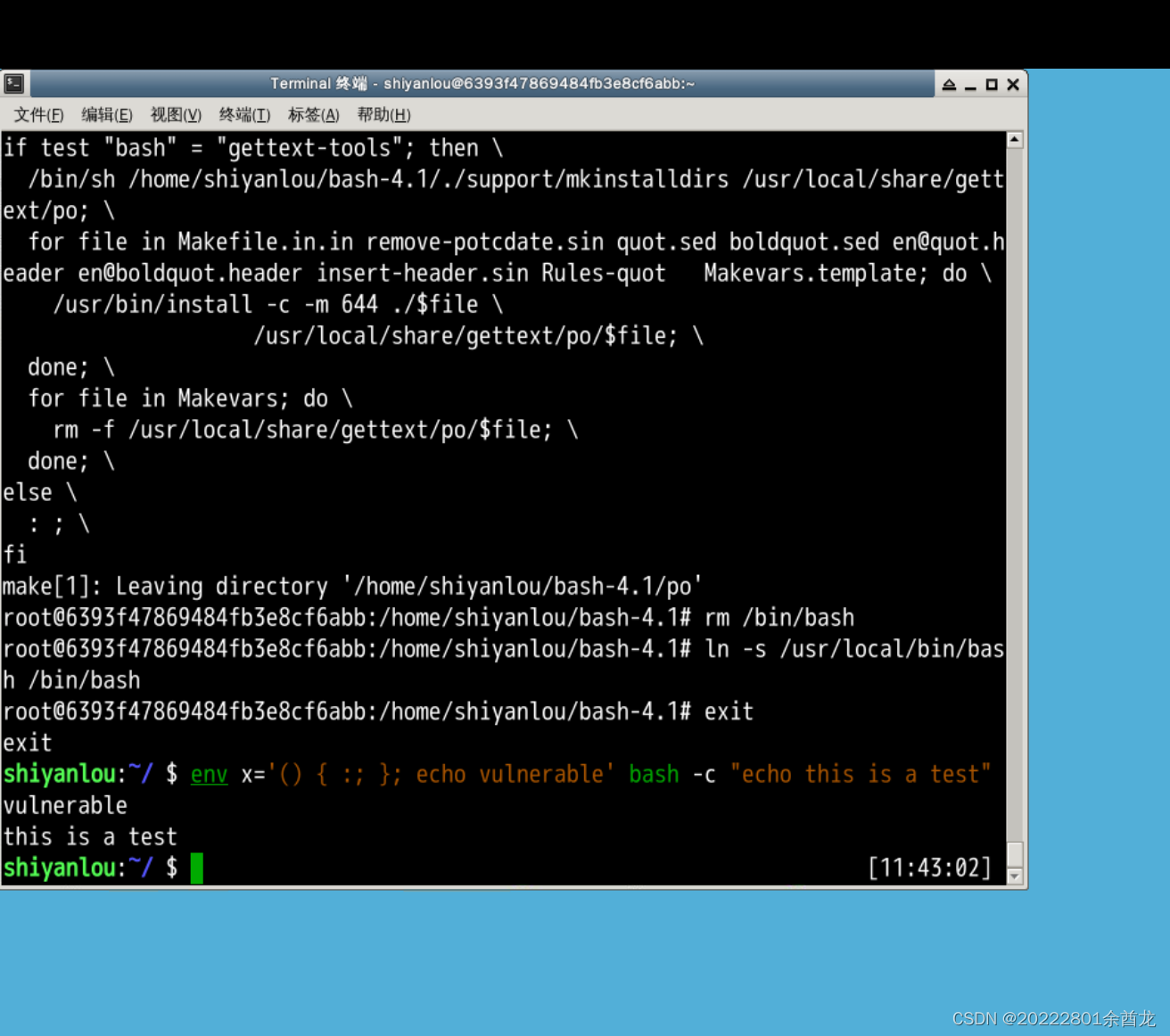This screenshot has height=1036, width=1170.
Task: Click the 'if test "bash"' first line
Action: 253,148
